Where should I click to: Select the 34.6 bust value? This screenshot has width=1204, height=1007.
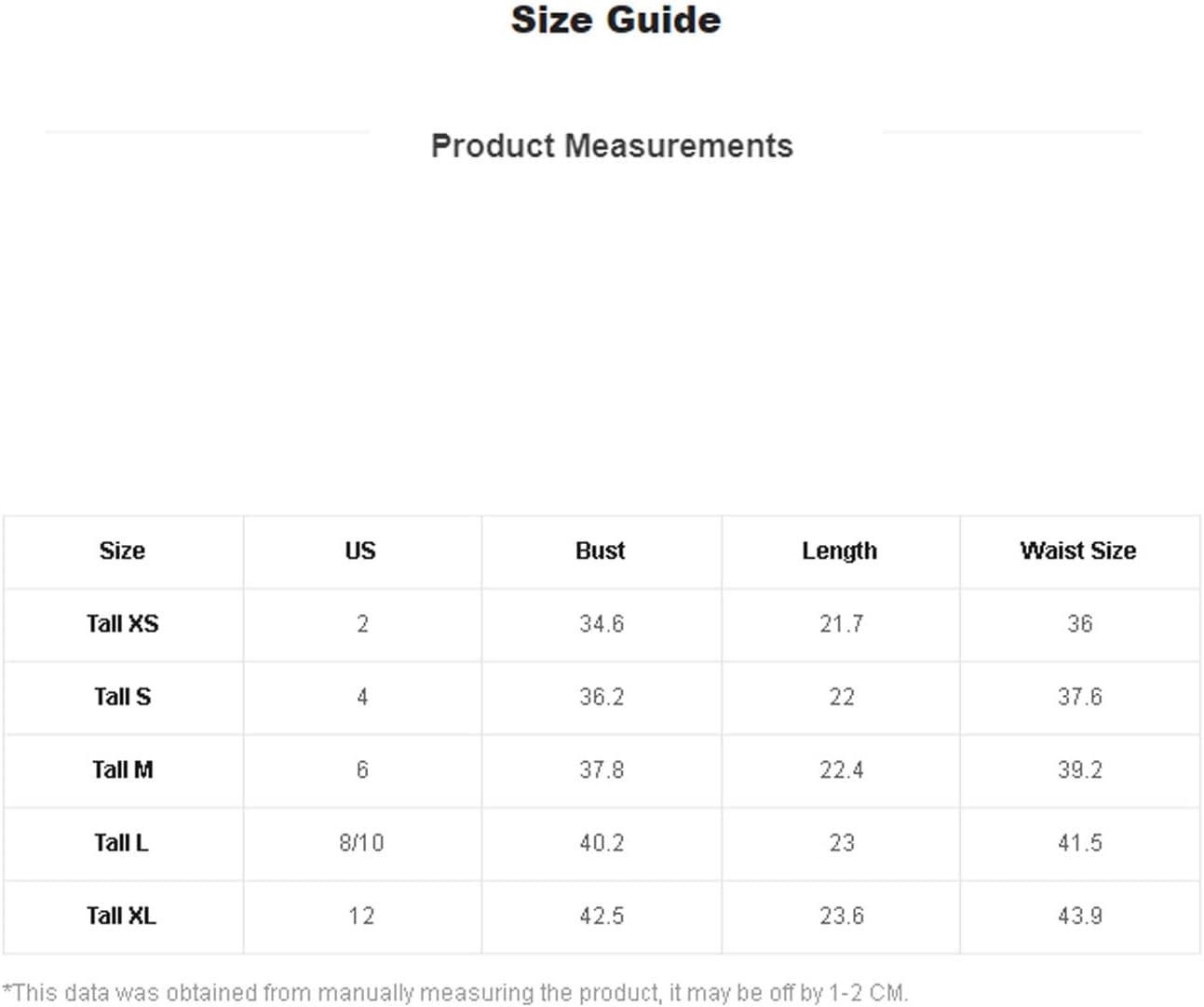tap(602, 623)
